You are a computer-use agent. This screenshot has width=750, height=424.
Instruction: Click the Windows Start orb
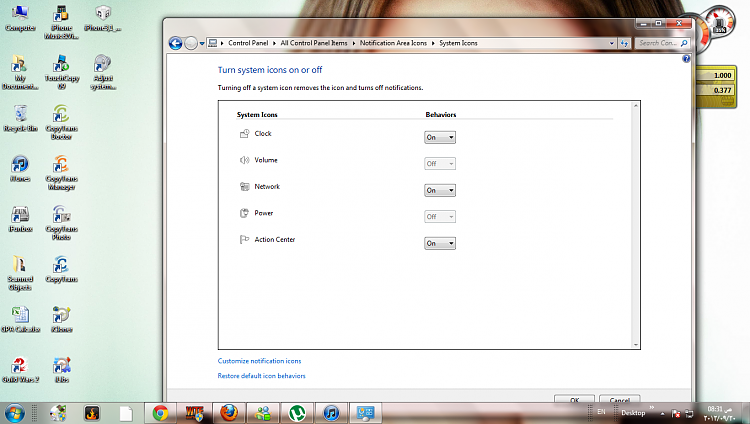tap(15, 412)
